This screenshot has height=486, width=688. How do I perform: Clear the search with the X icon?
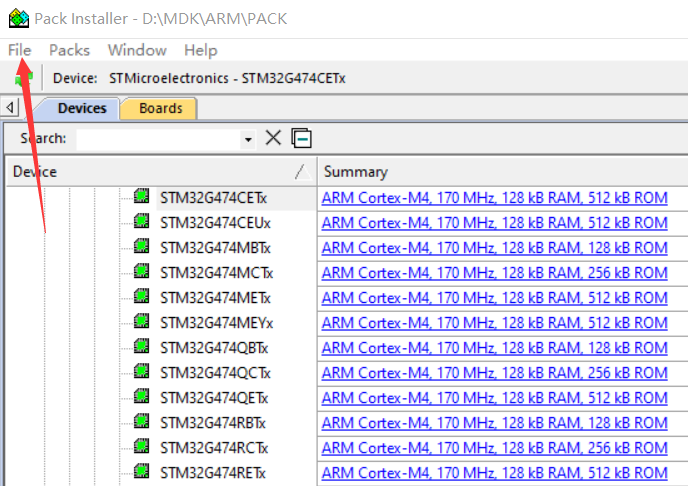(273, 138)
